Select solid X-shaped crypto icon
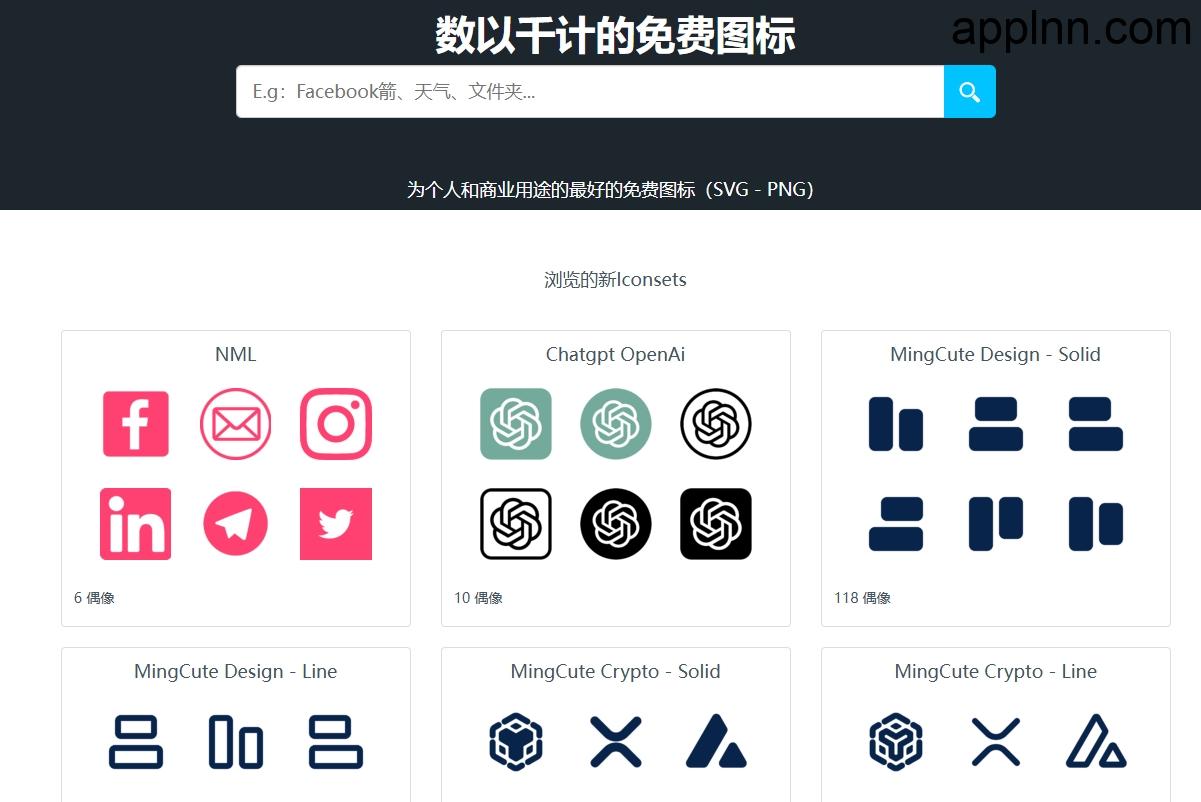The width and height of the screenshot is (1201, 802). pyautogui.click(x=616, y=742)
